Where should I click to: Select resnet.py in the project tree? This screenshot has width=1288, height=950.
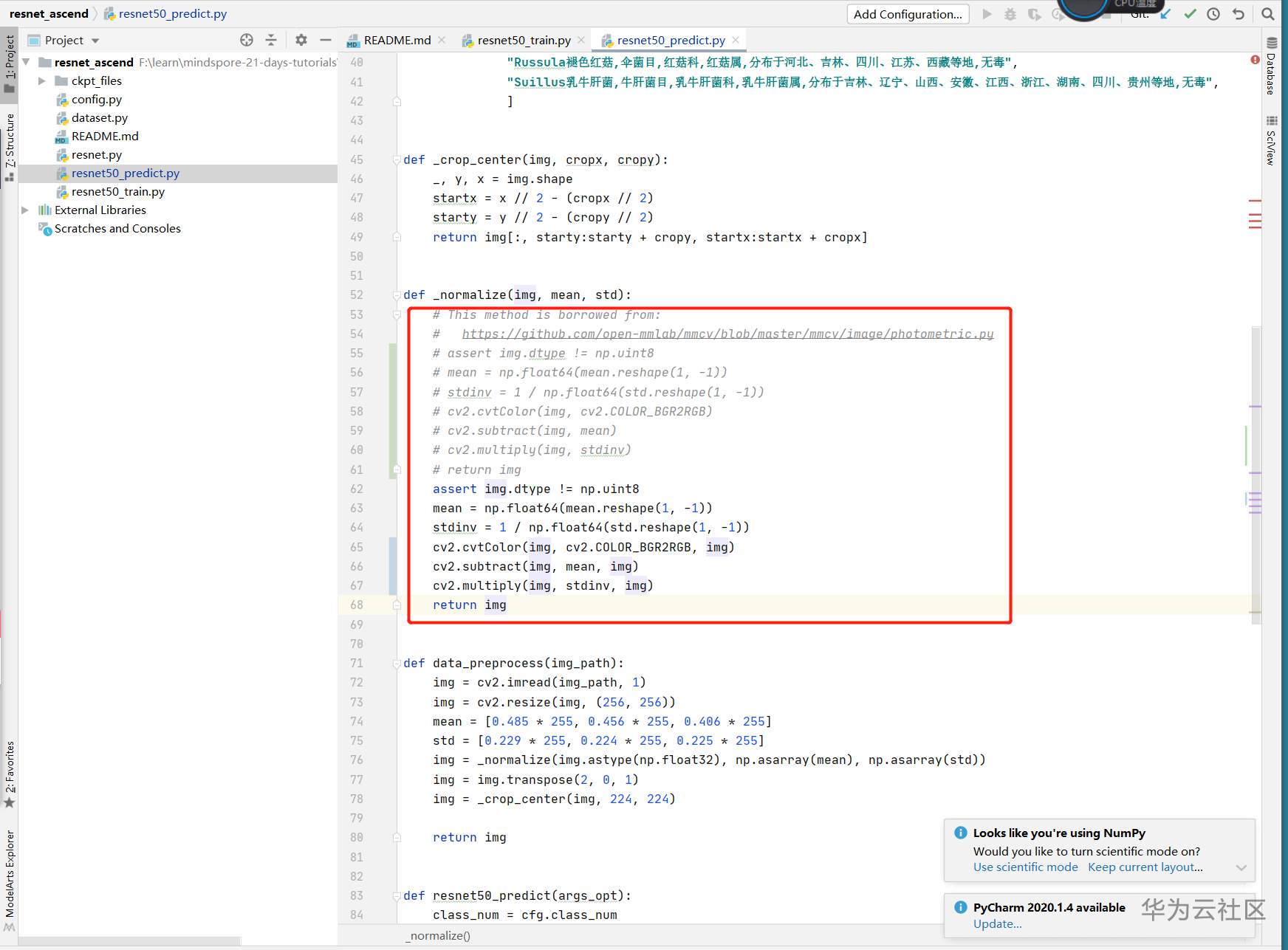[97, 155]
